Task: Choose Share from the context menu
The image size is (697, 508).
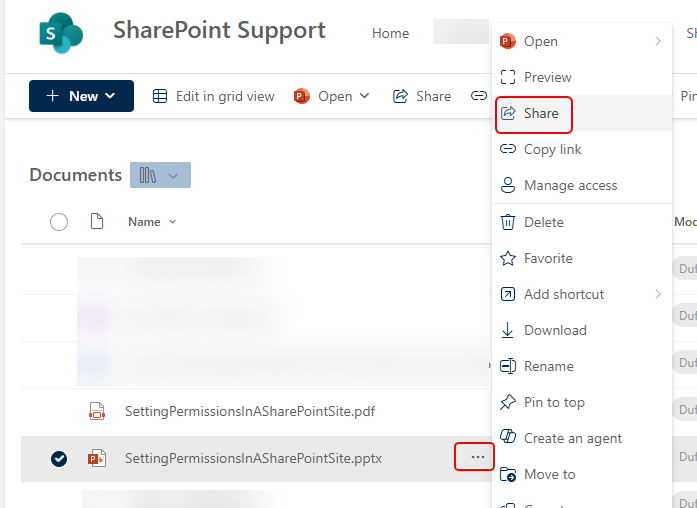Action: click(x=541, y=113)
